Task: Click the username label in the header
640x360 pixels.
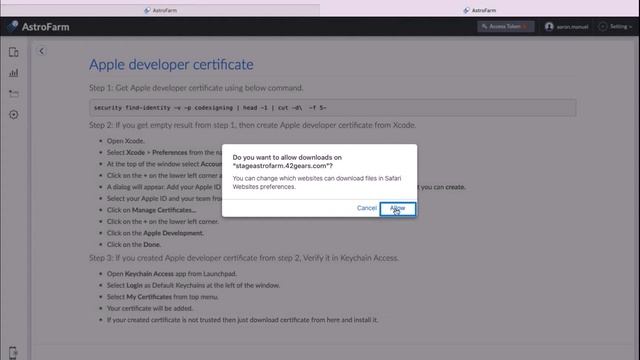Action: pos(572,27)
